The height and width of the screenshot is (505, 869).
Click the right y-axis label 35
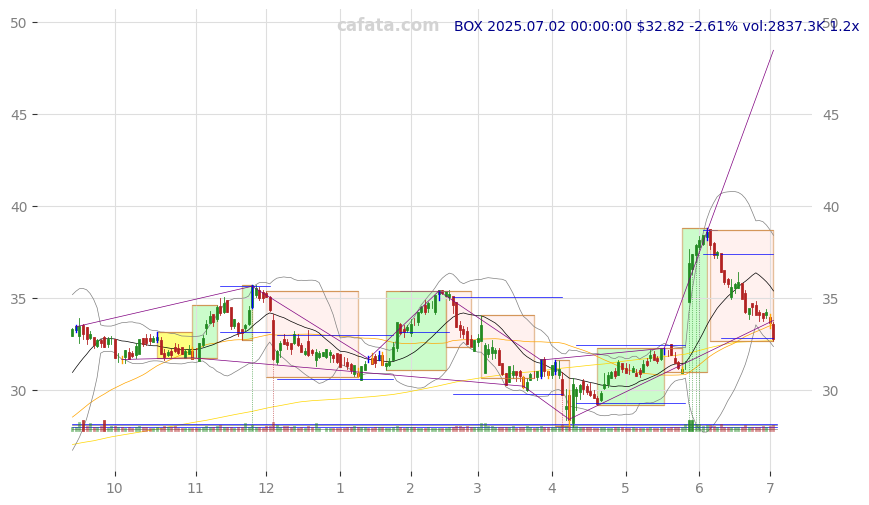click(831, 299)
